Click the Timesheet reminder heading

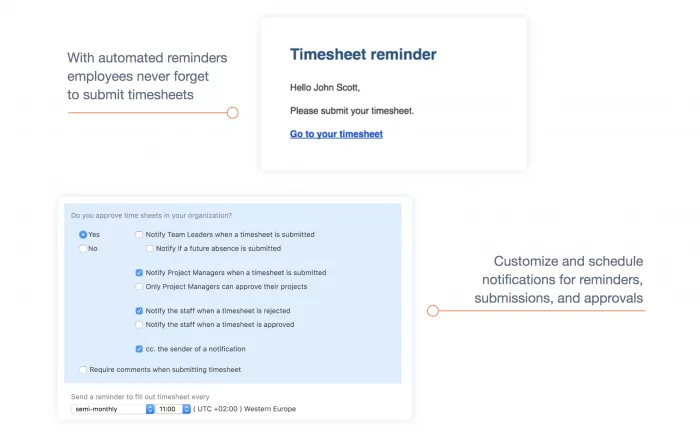[x=363, y=54]
